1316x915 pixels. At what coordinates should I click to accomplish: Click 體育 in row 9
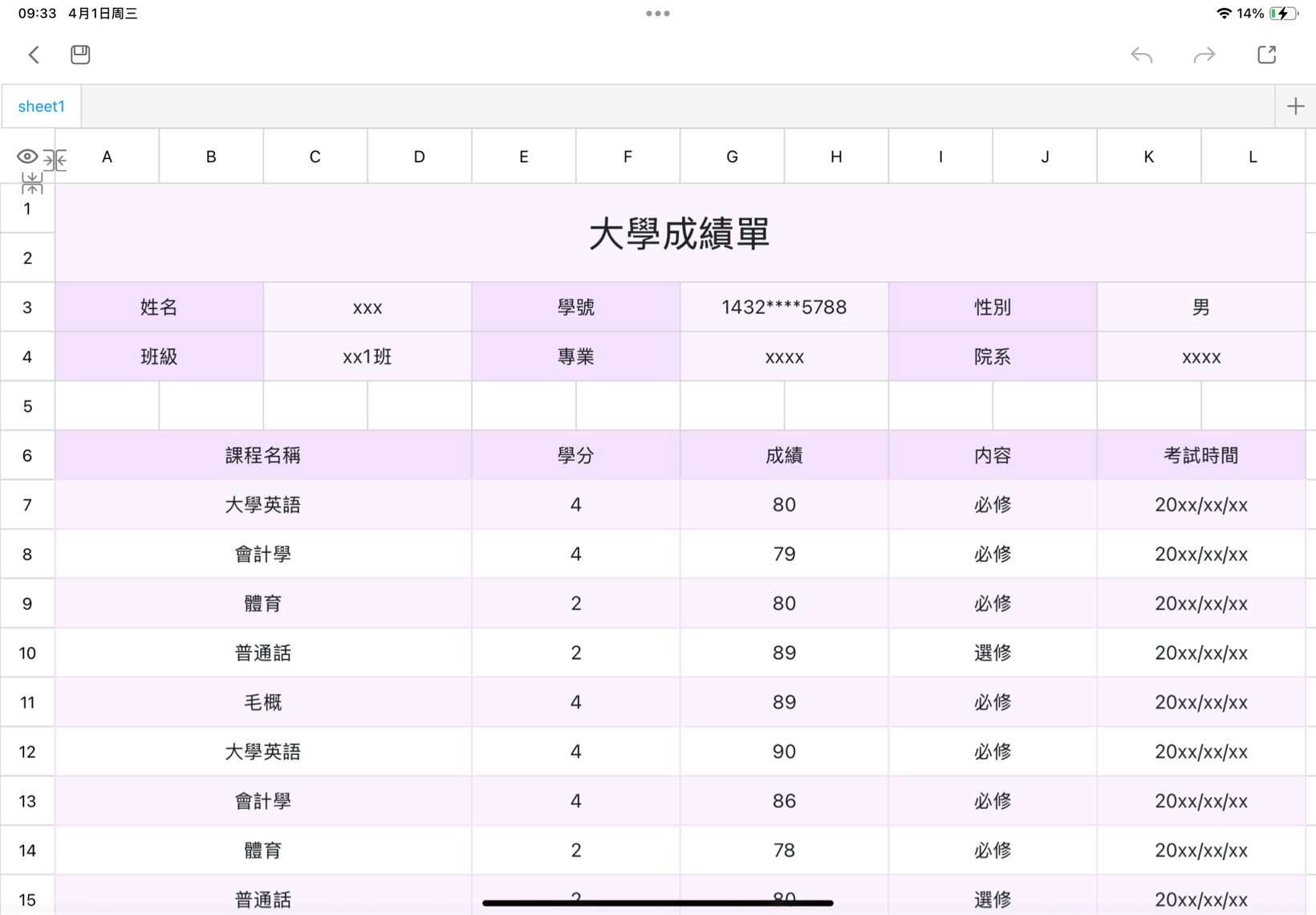coord(263,603)
